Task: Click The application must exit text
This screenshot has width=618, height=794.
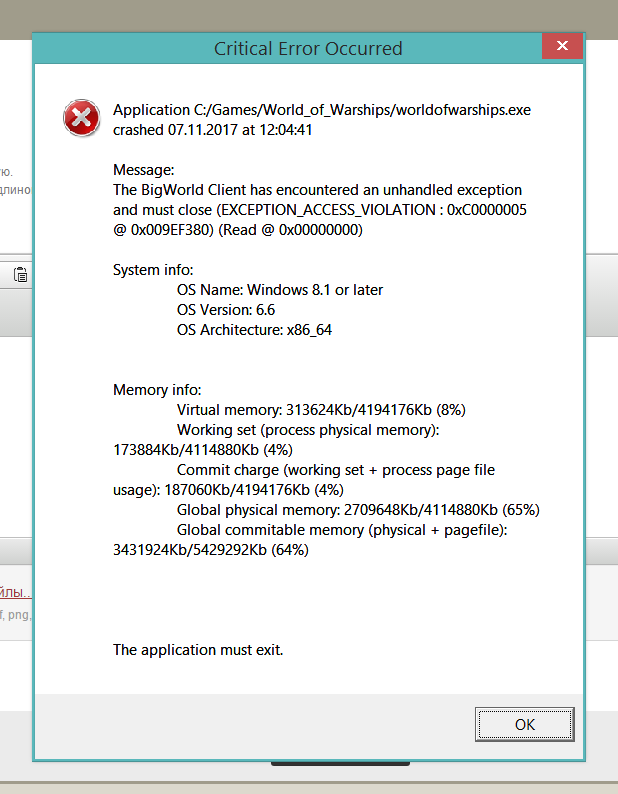Action: coord(198,650)
